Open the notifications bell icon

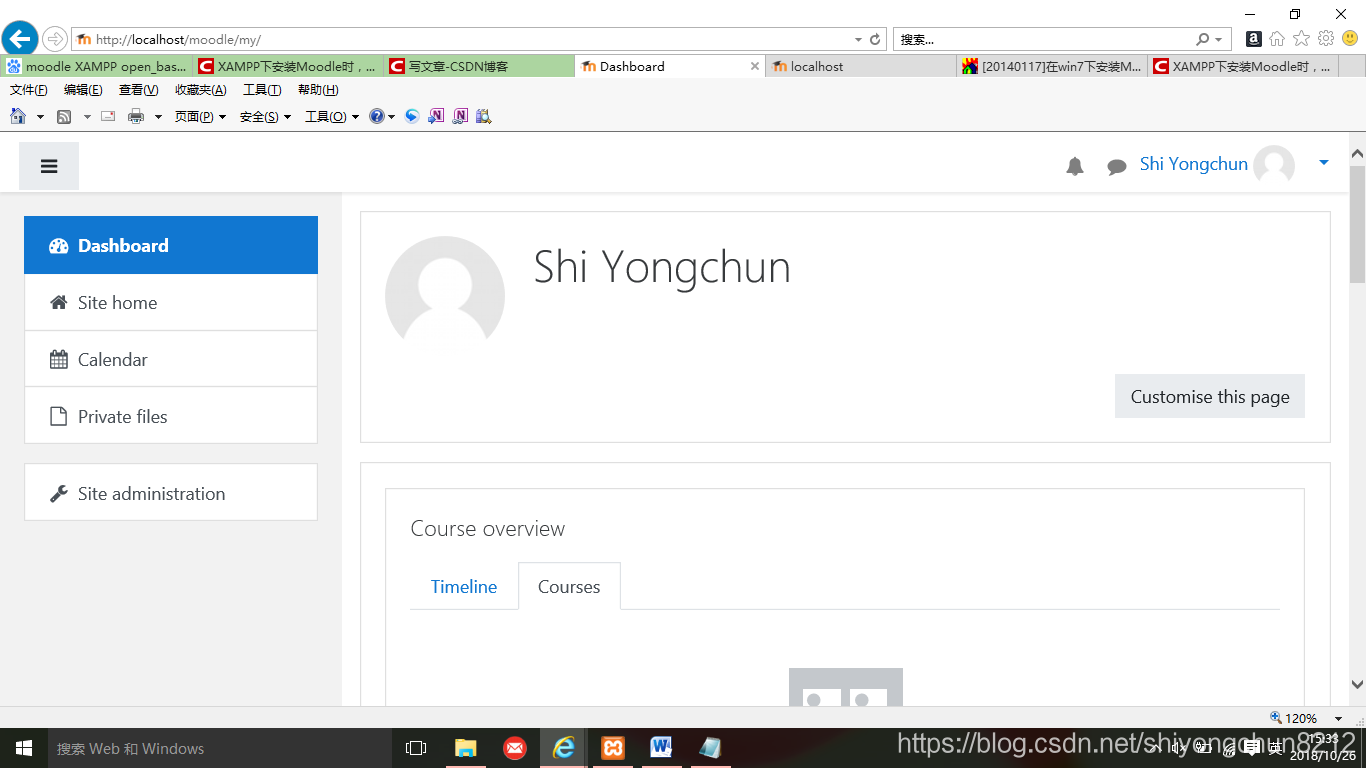[x=1075, y=166]
